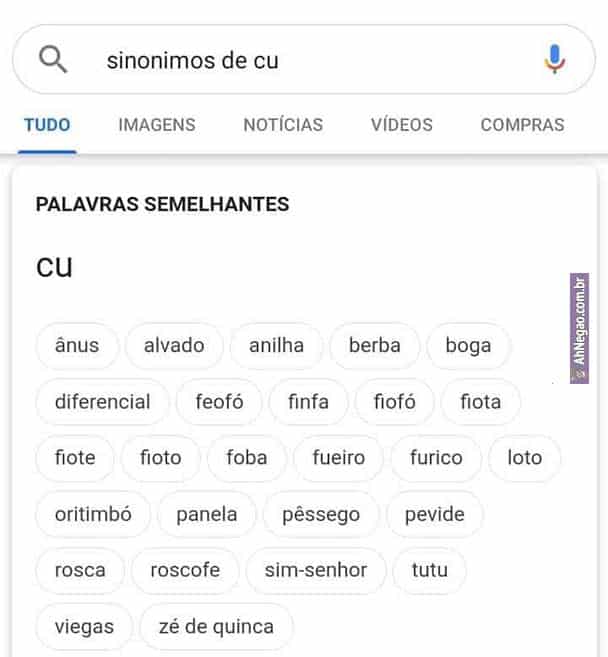
Task: Select the "roscofe" word chip
Action: coord(185,571)
